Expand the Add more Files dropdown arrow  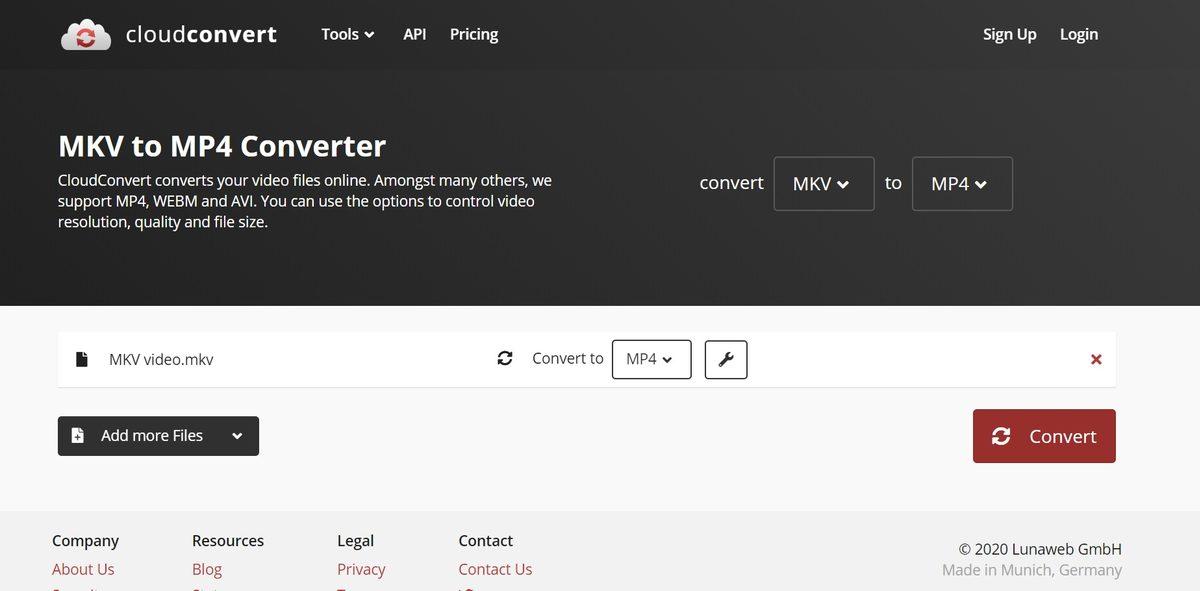[237, 436]
